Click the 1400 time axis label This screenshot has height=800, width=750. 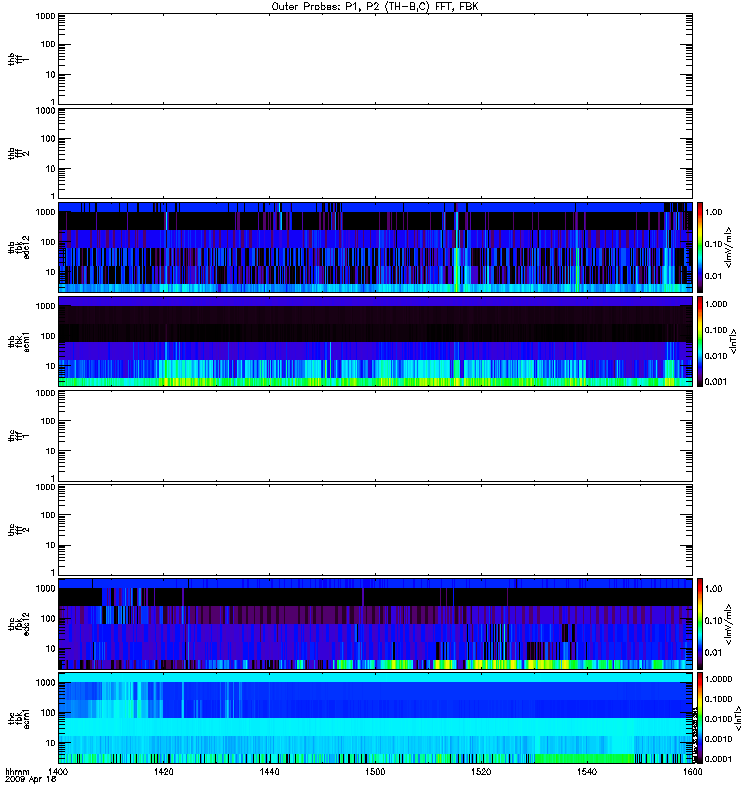[58, 772]
